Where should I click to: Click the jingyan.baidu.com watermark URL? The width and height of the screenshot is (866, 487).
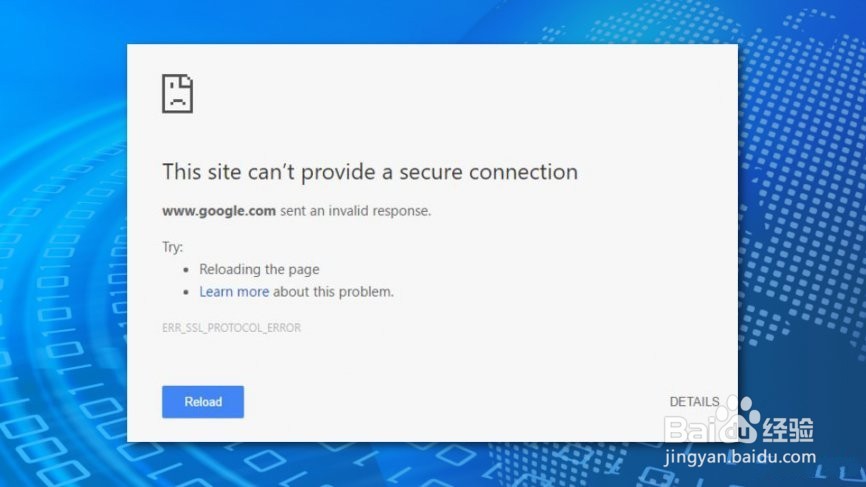(x=740, y=458)
